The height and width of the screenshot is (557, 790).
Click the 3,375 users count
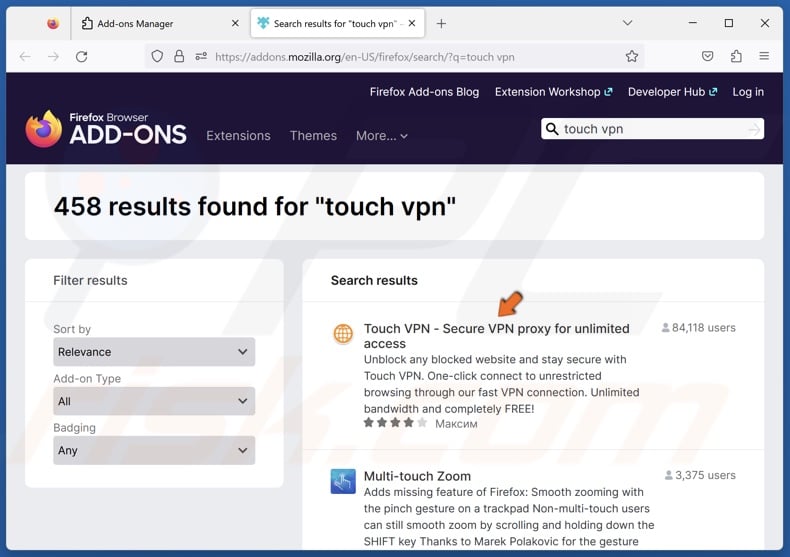700,475
